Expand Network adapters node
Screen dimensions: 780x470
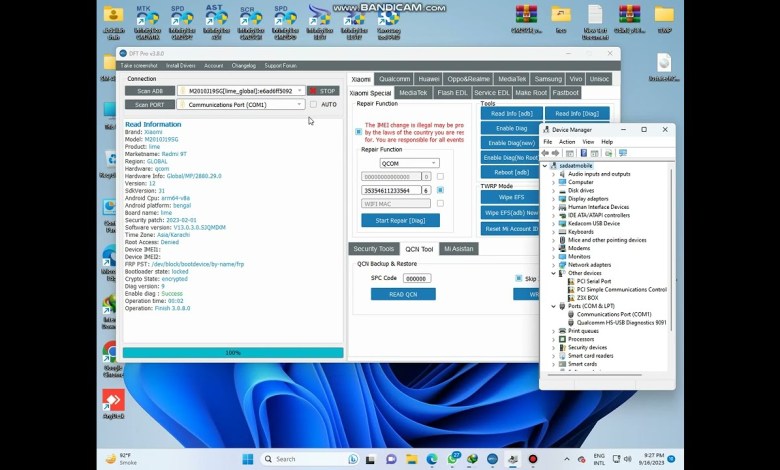pyautogui.click(x=553, y=265)
